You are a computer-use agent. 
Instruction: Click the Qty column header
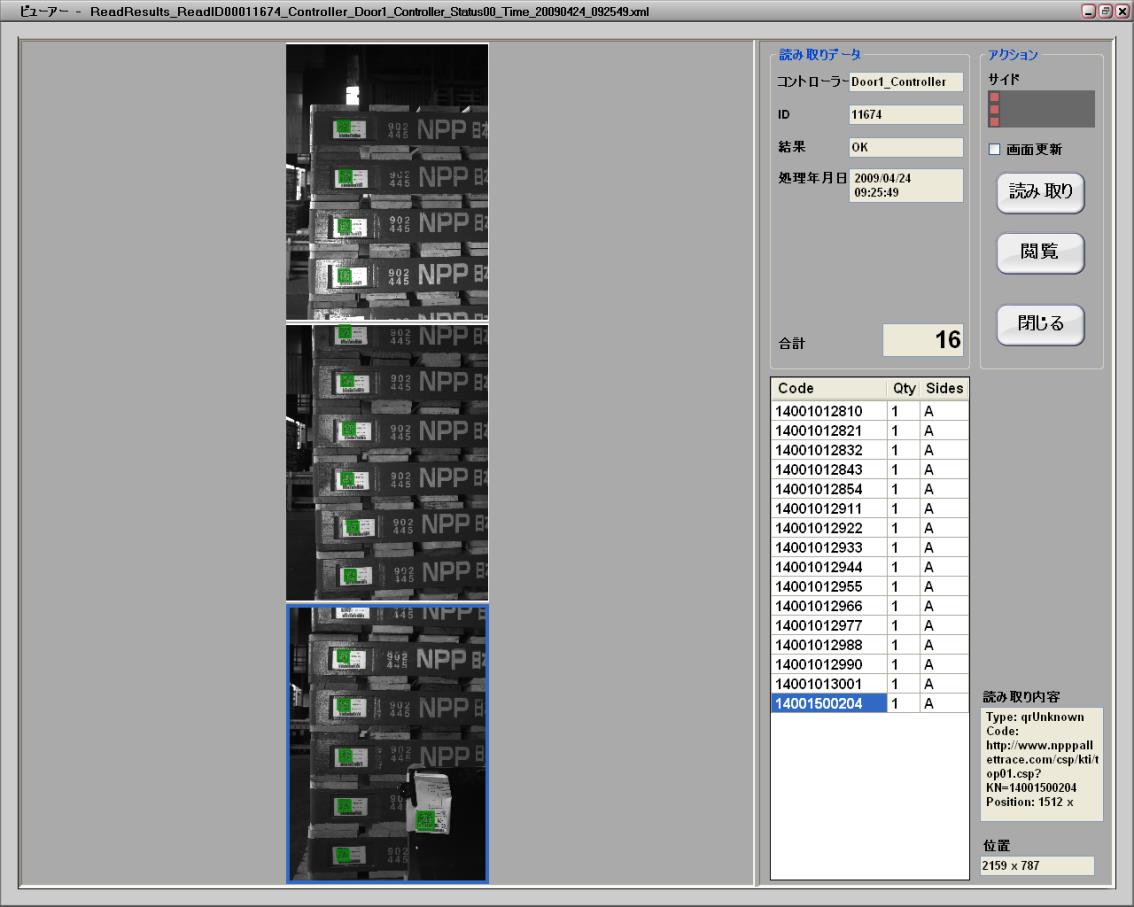point(903,388)
